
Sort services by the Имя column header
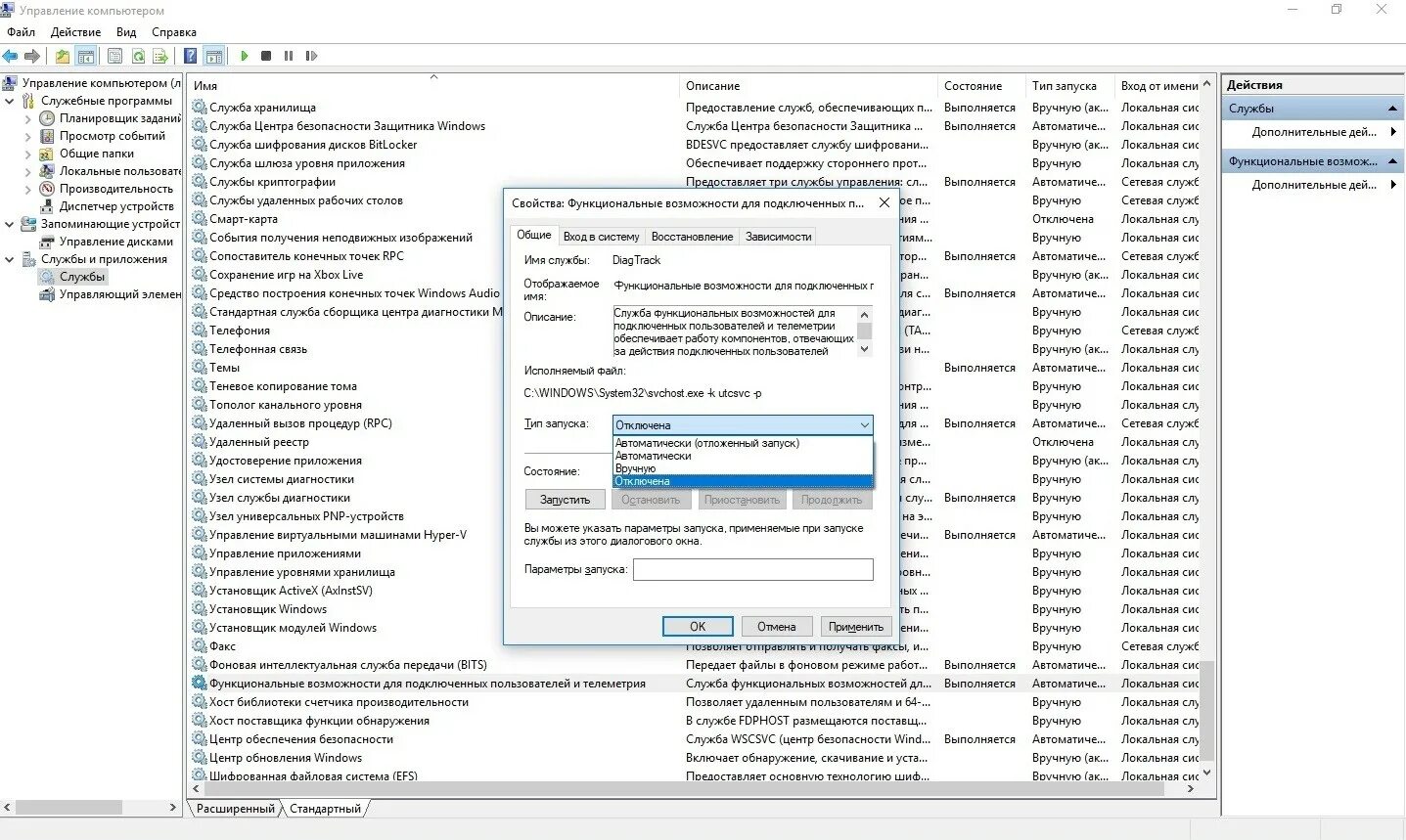pos(434,86)
